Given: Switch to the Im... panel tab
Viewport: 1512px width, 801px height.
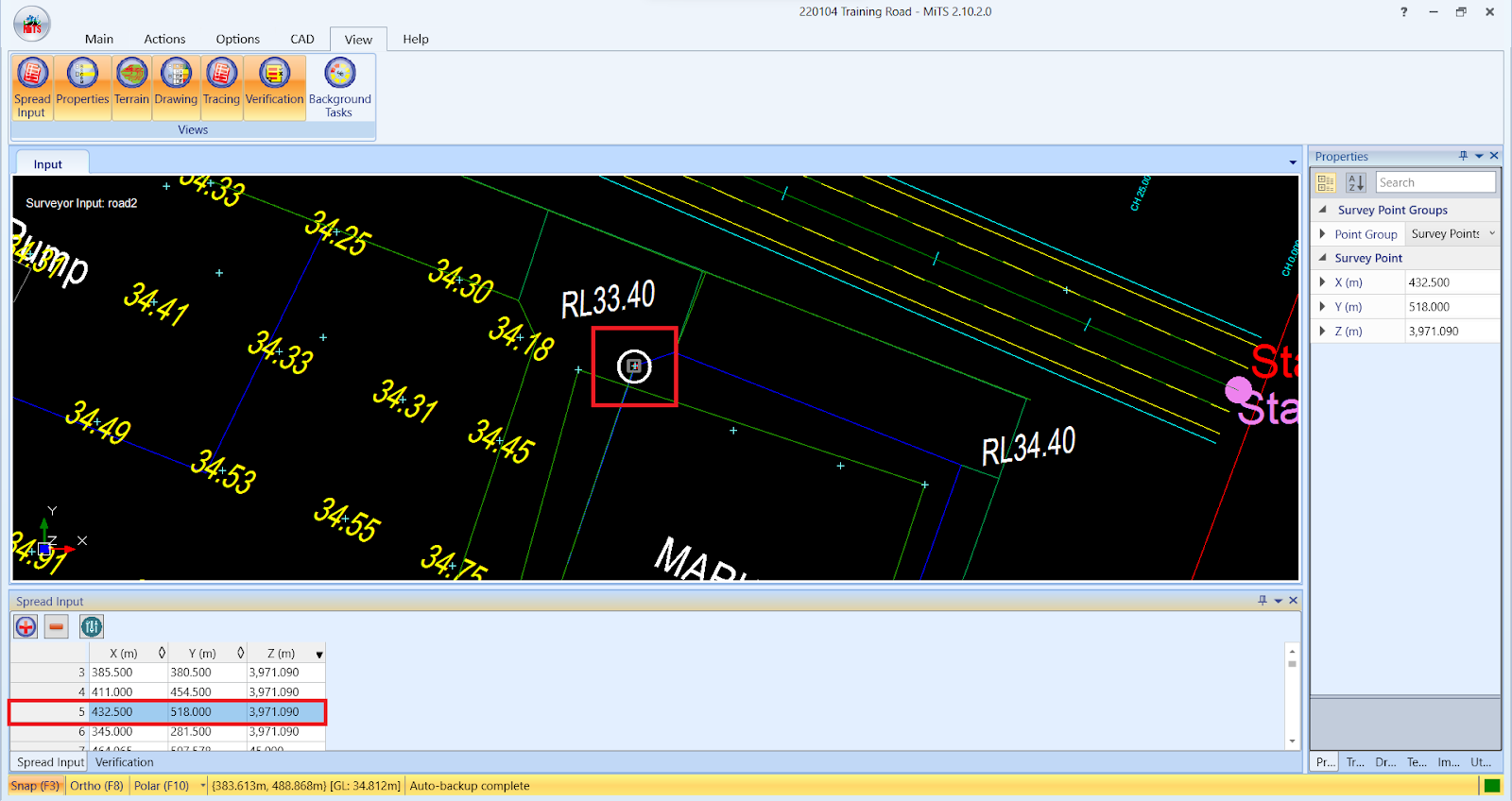Looking at the screenshot, I should 1448,762.
